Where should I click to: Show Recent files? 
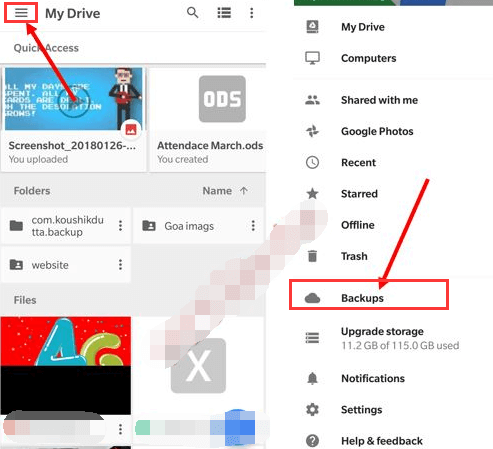tap(358, 162)
